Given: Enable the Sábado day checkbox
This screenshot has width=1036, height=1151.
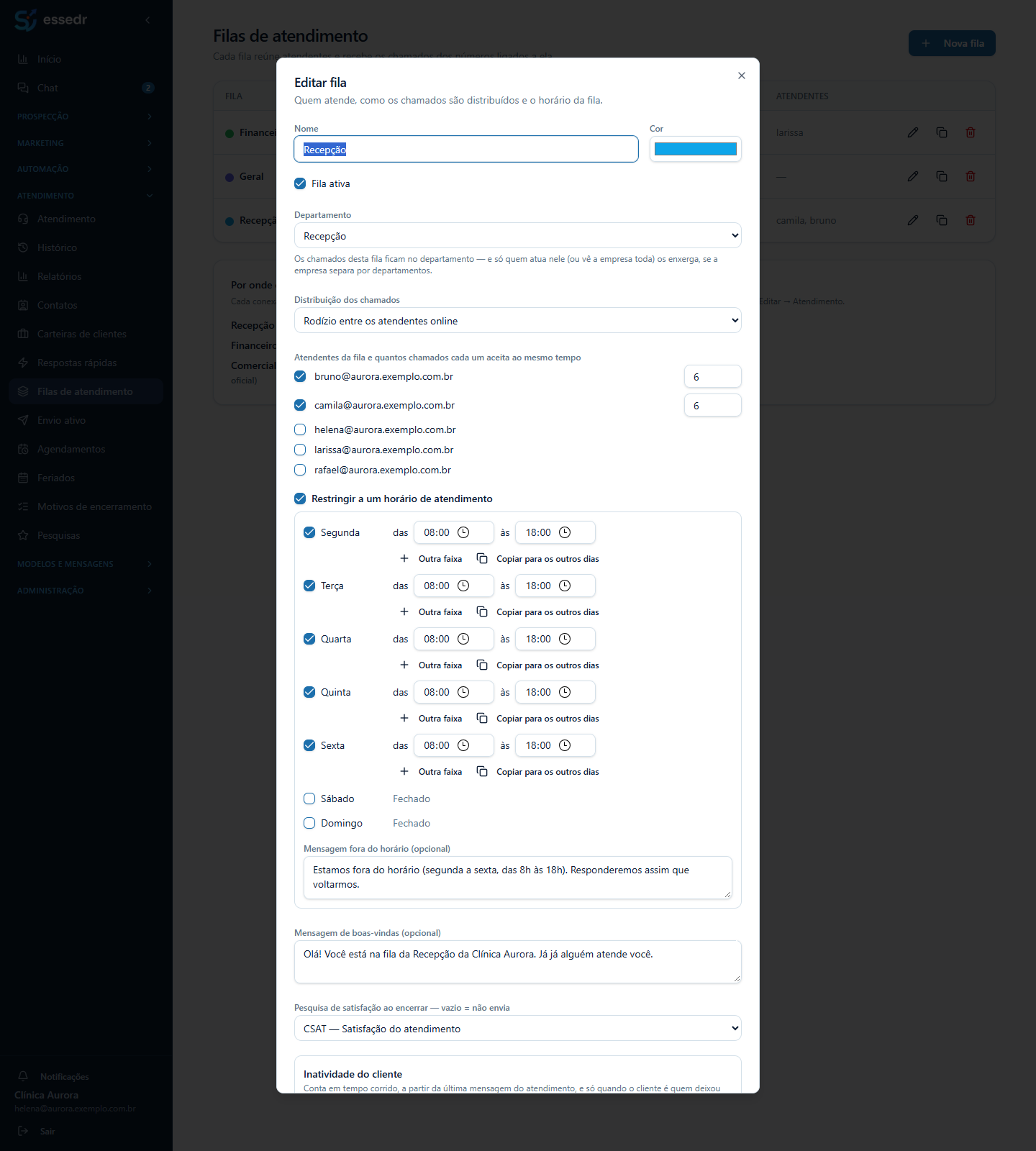Looking at the screenshot, I should (x=309, y=799).
